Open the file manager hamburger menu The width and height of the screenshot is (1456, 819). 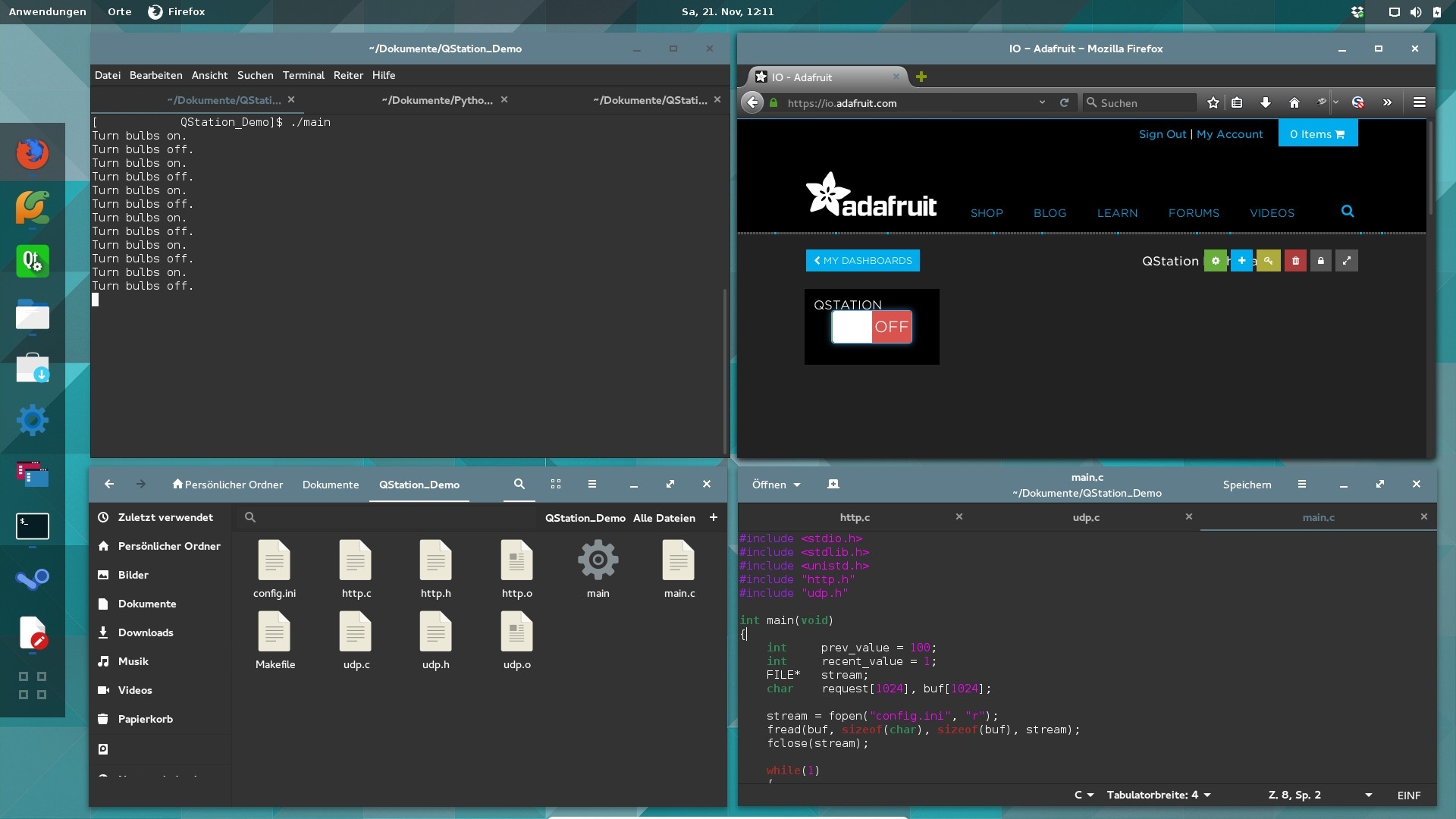tap(592, 484)
